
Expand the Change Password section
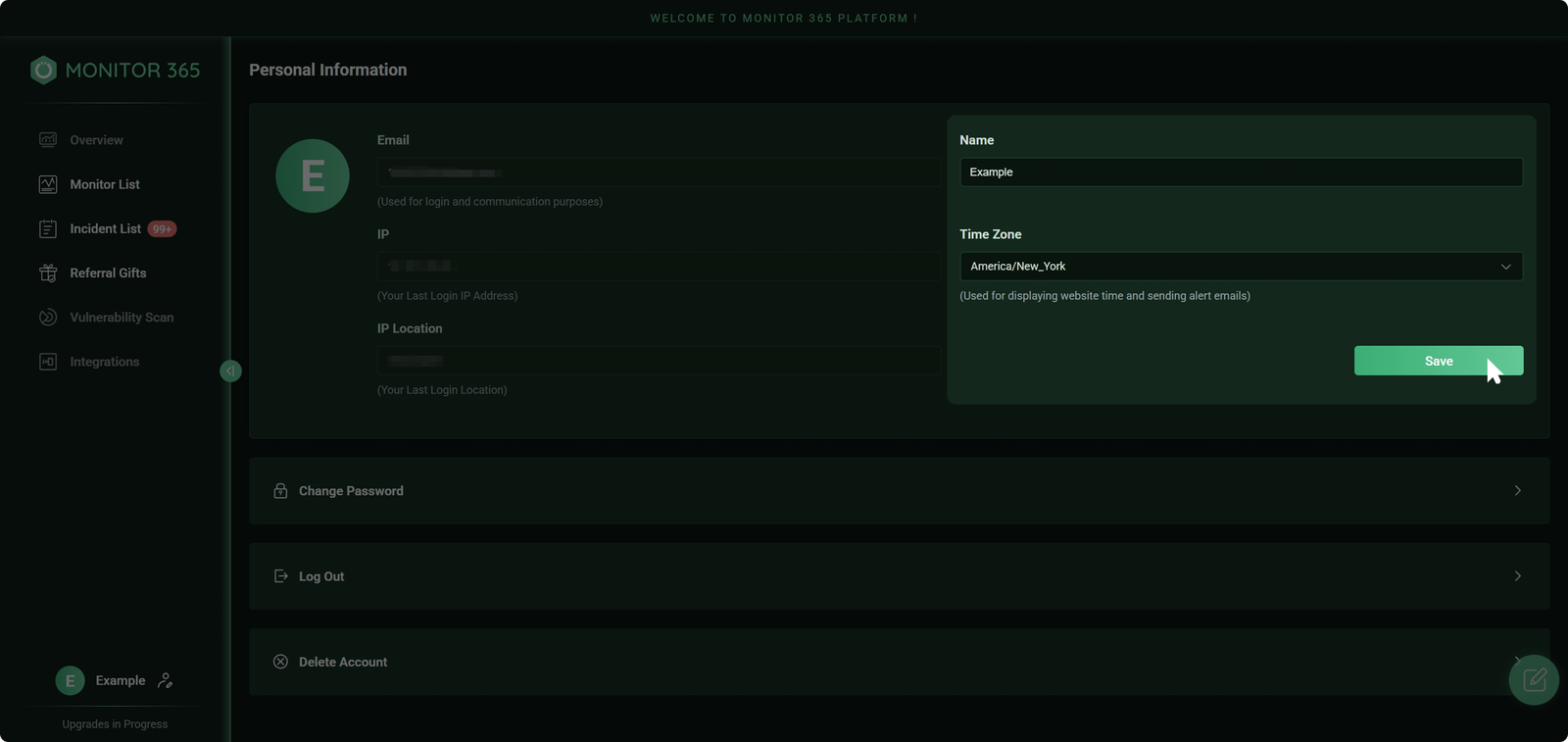tap(898, 491)
